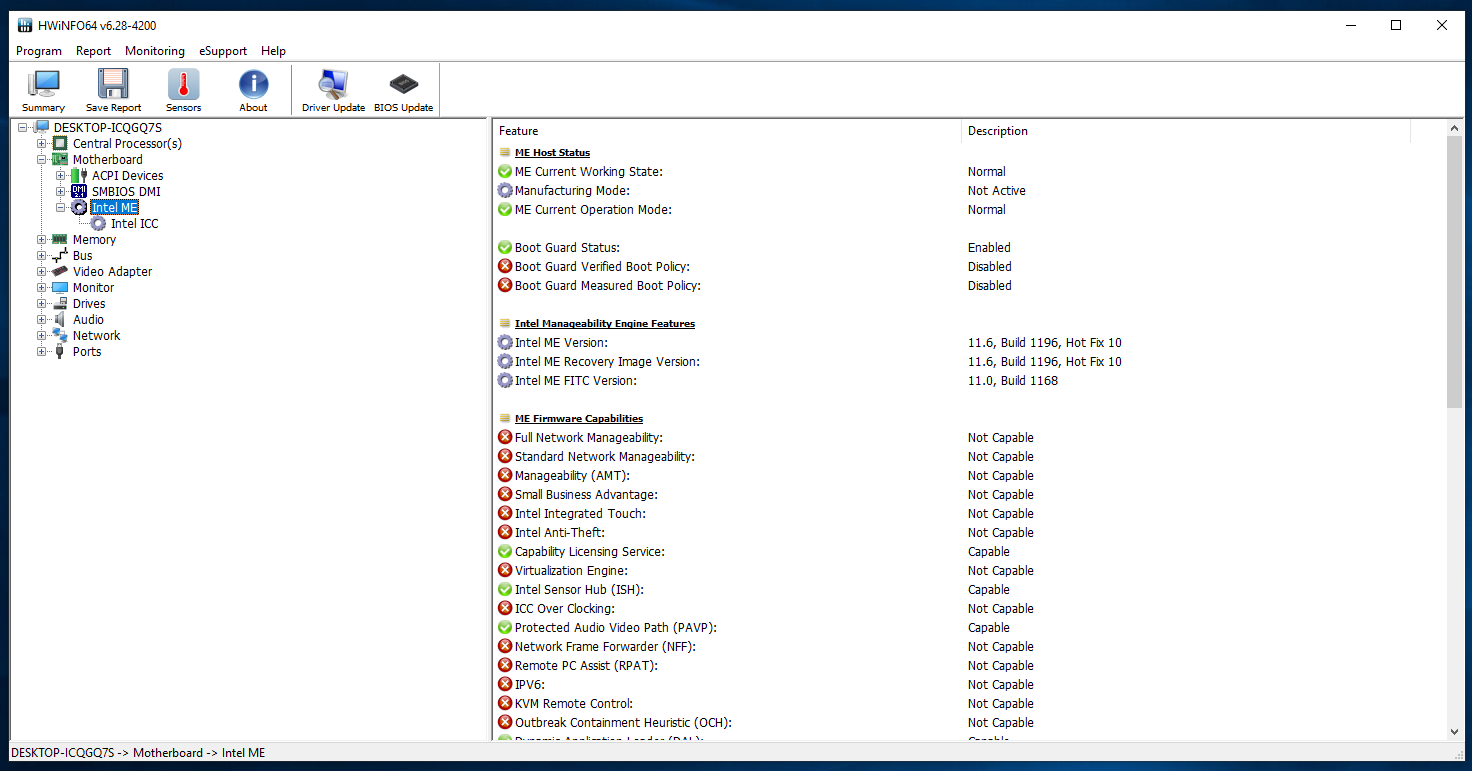Expand the Network node
1472x771 pixels.
coord(42,336)
